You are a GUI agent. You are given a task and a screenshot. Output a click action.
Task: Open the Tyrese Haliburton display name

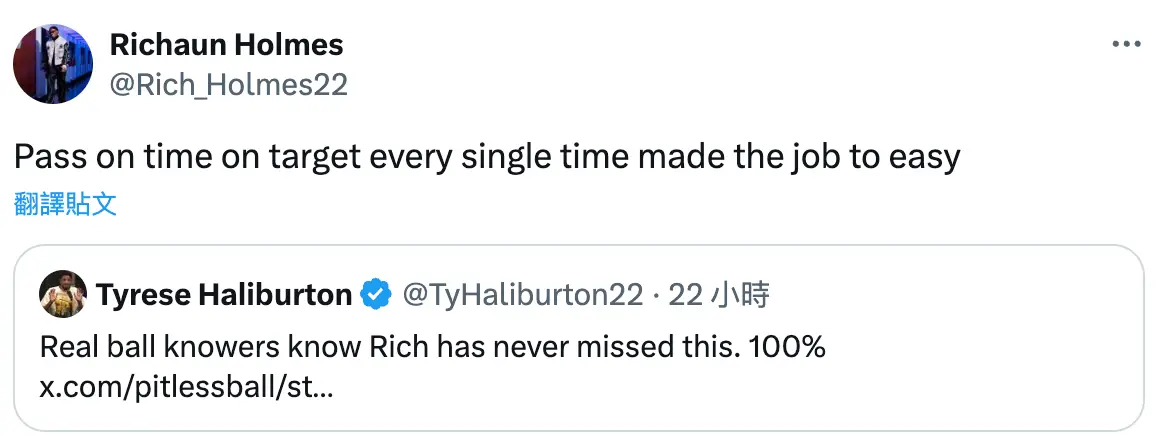(224, 295)
